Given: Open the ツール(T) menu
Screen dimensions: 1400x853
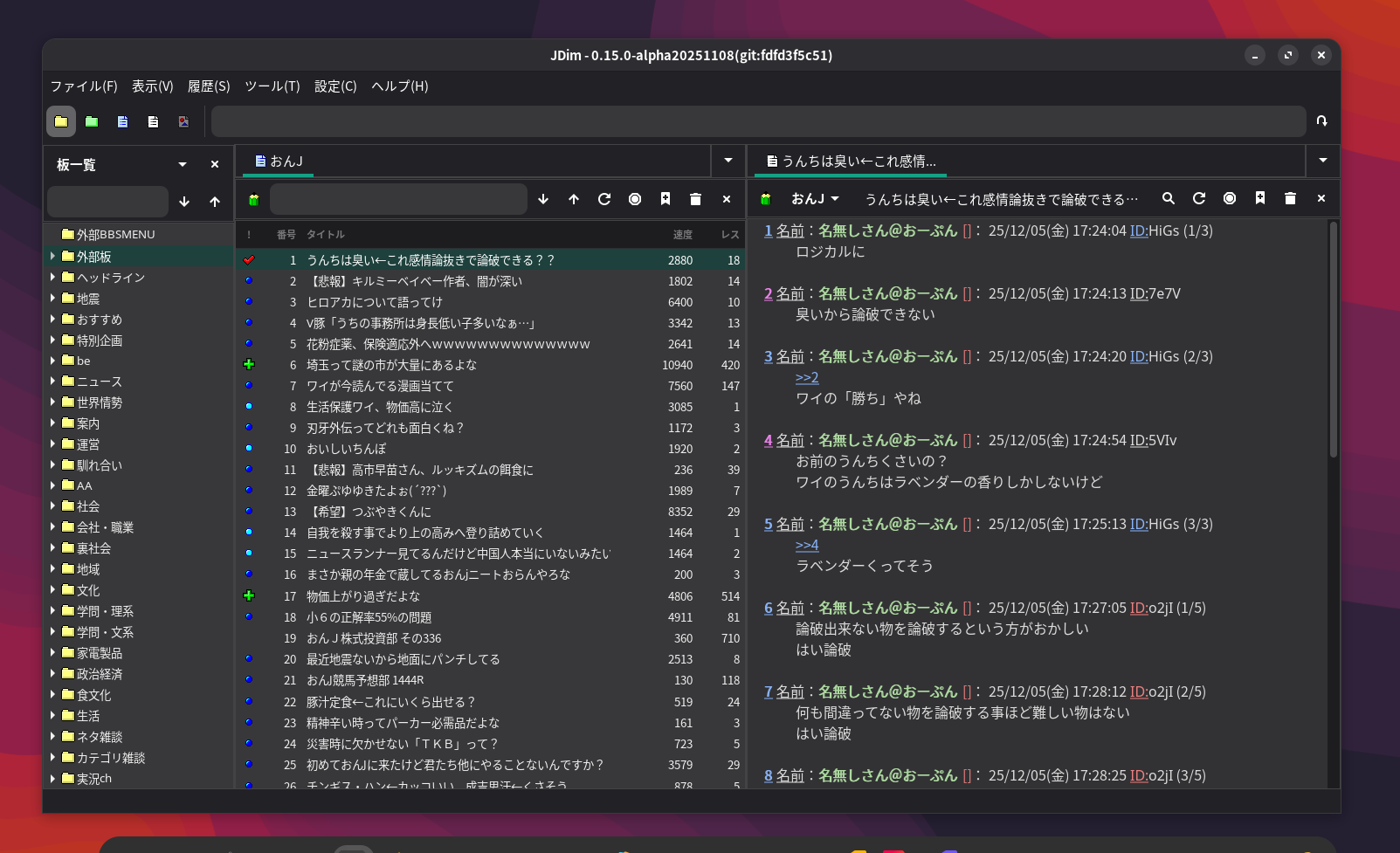Looking at the screenshot, I should [272, 86].
